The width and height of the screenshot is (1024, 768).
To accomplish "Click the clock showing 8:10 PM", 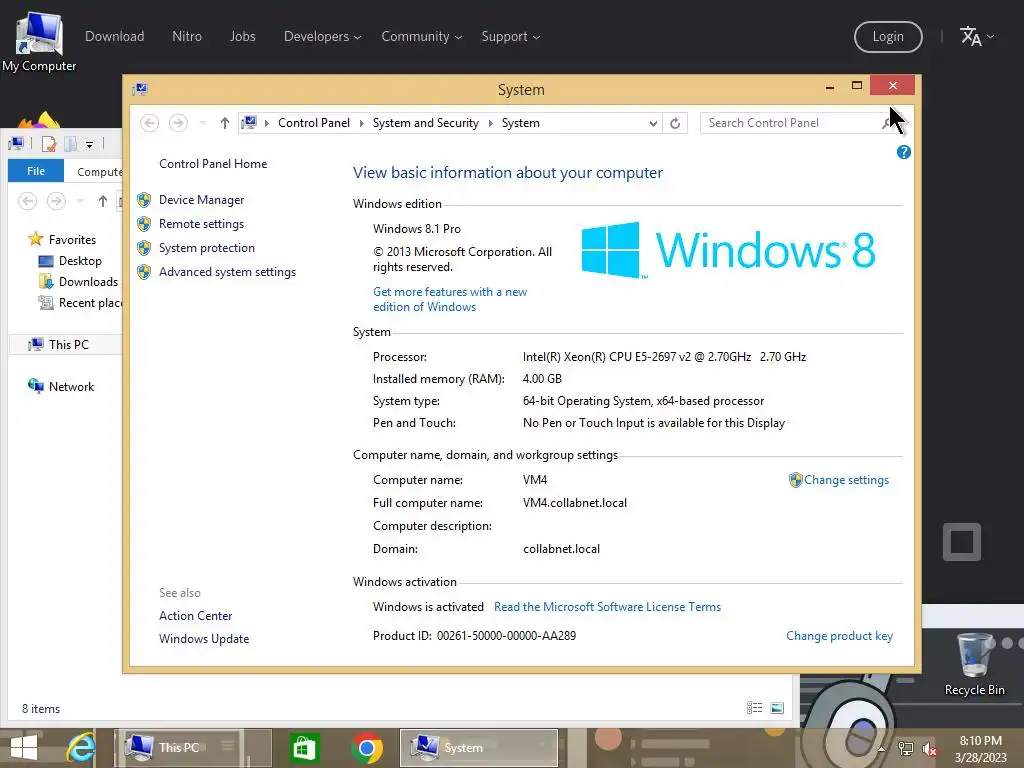I will [980, 741].
